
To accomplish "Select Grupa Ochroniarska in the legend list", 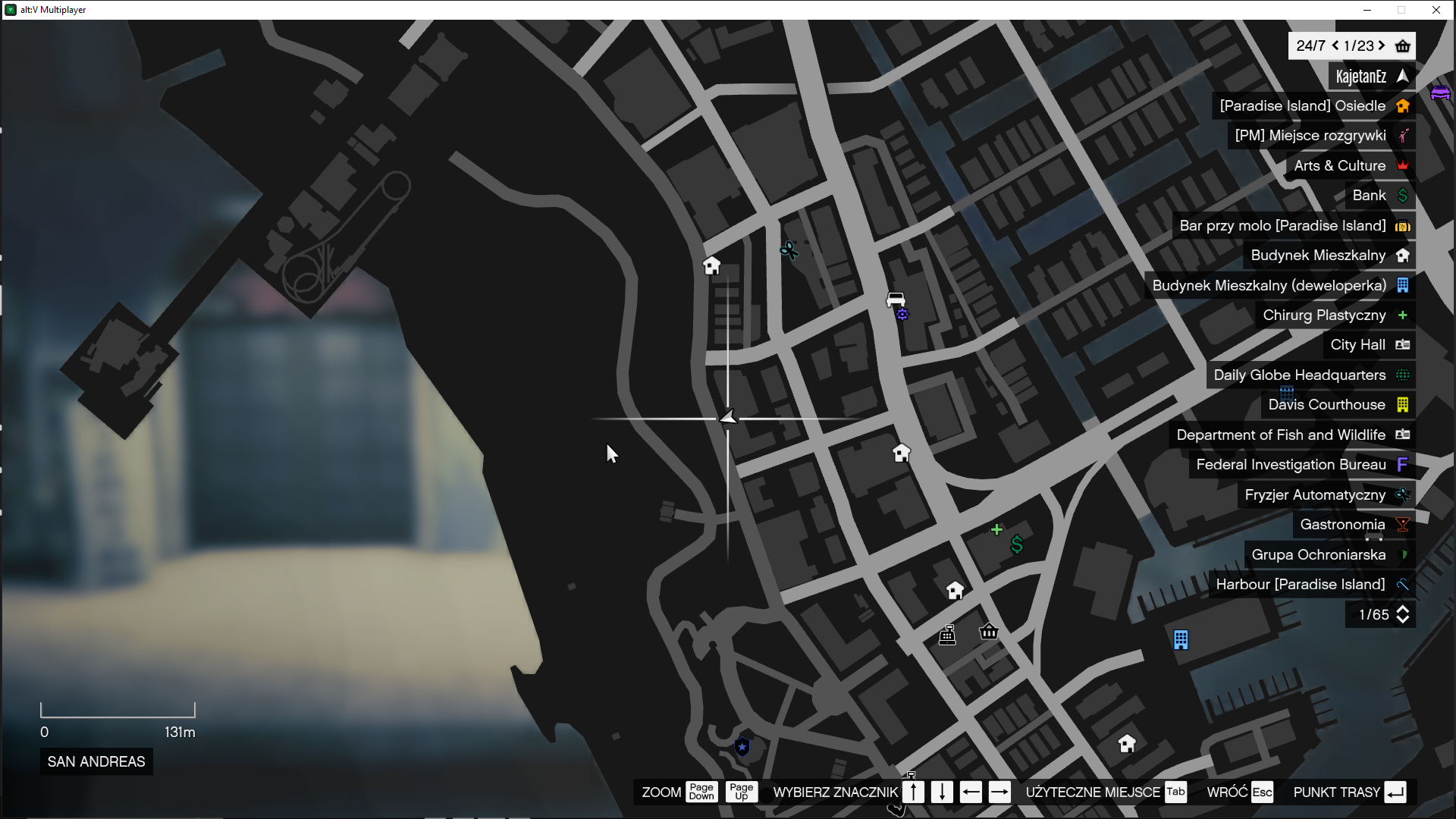I will coord(1329,555).
